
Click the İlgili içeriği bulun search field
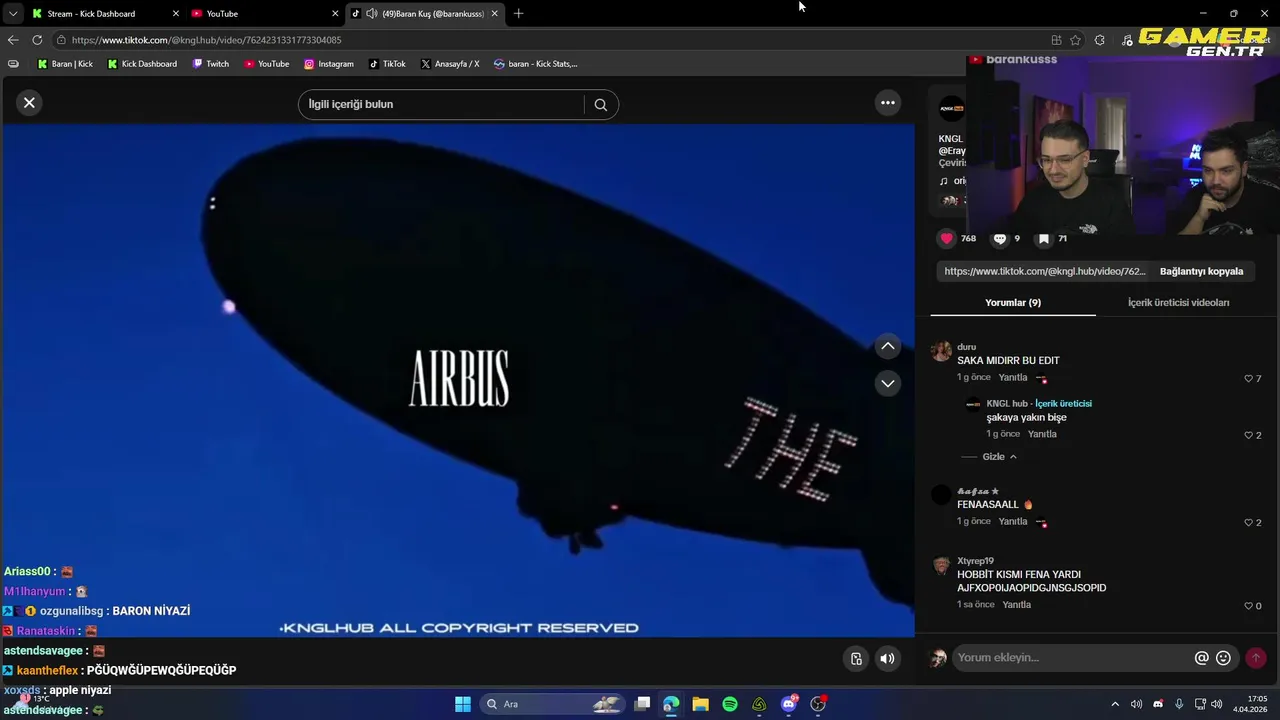(440, 104)
